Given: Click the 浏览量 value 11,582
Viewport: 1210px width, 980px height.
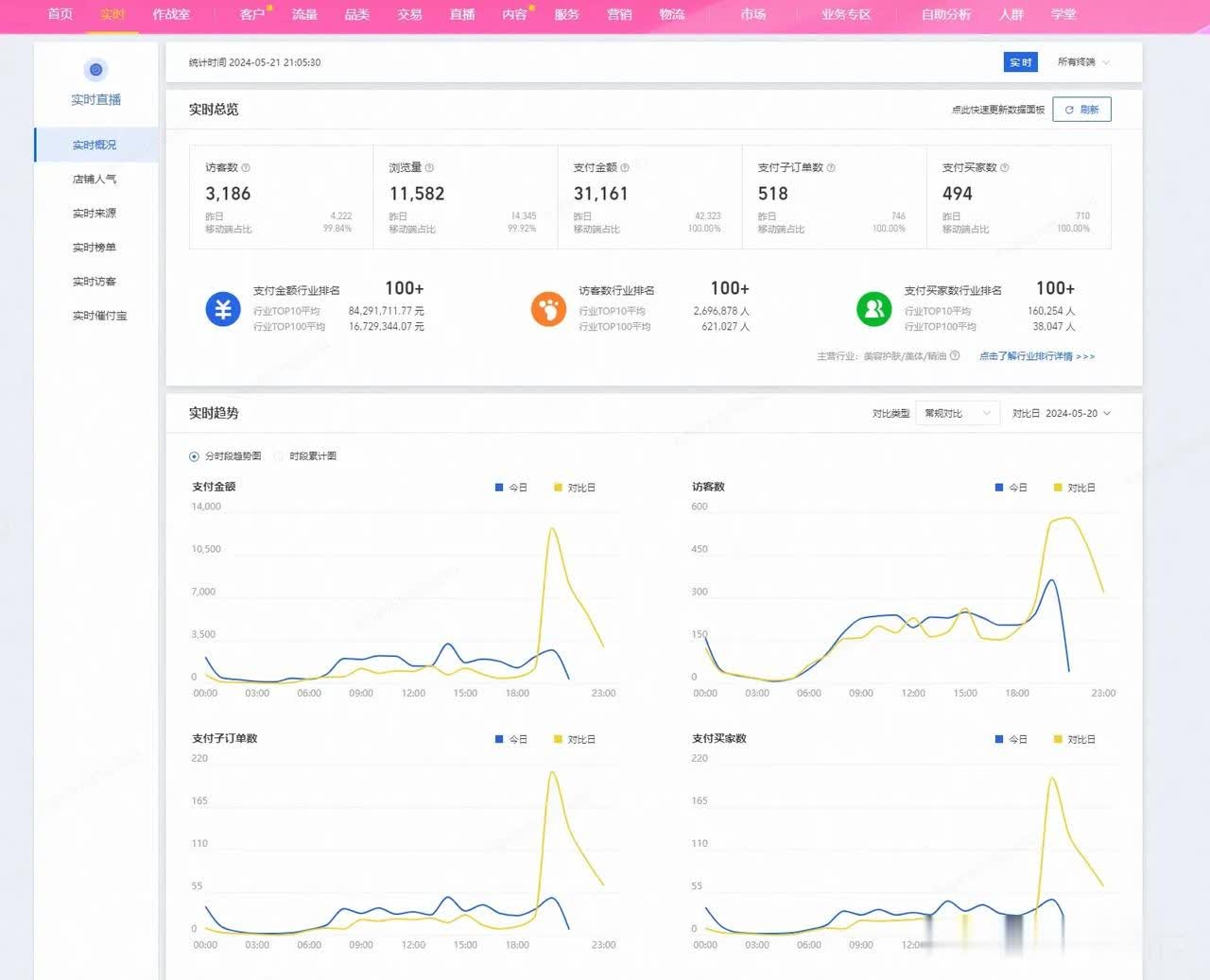Looking at the screenshot, I should coord(417,194).
